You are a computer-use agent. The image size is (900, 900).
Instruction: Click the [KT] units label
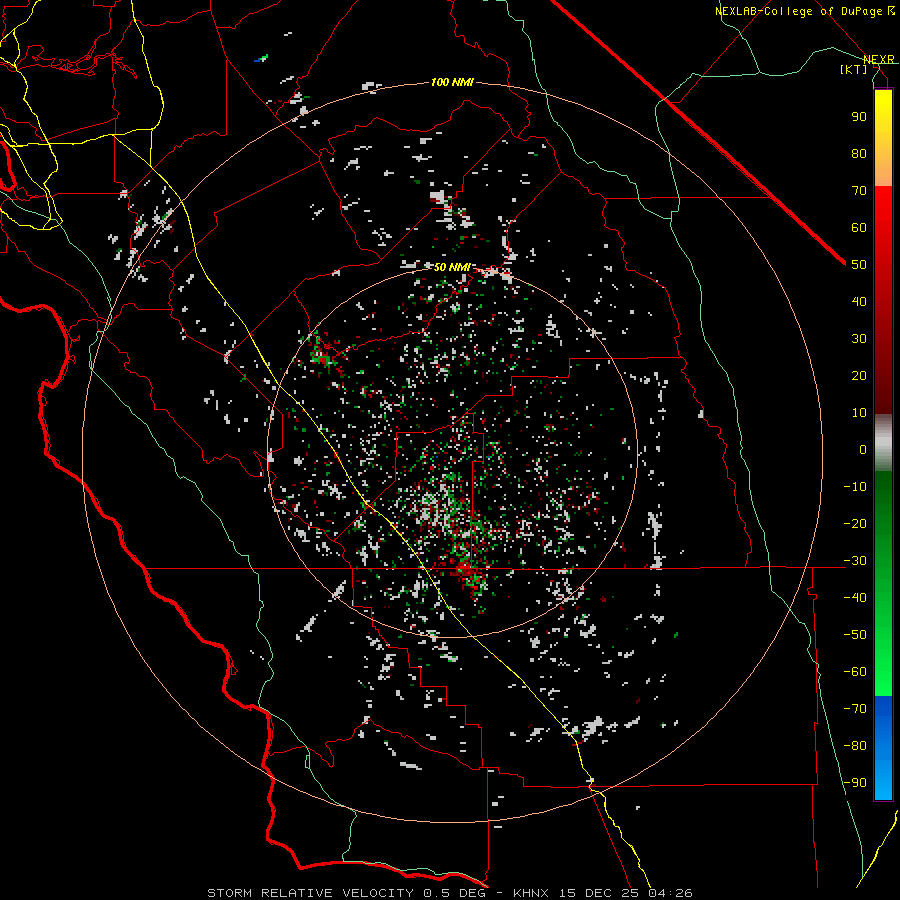[x=854, y=69]
